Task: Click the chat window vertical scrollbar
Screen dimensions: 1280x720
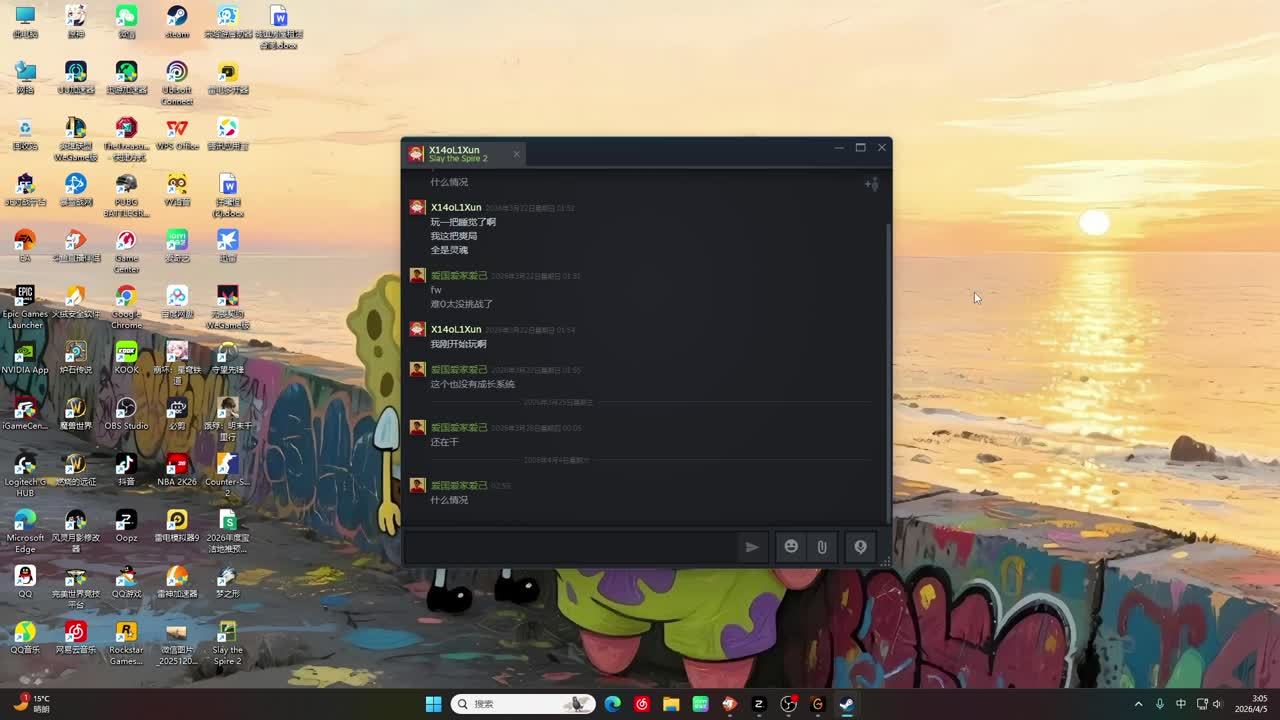Action: tap(887, 370)
